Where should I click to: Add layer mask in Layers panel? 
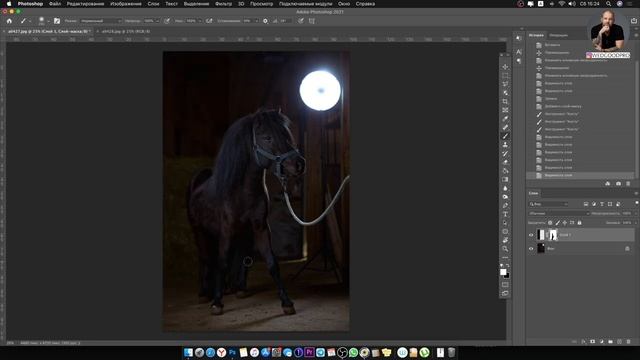[593, 342]
